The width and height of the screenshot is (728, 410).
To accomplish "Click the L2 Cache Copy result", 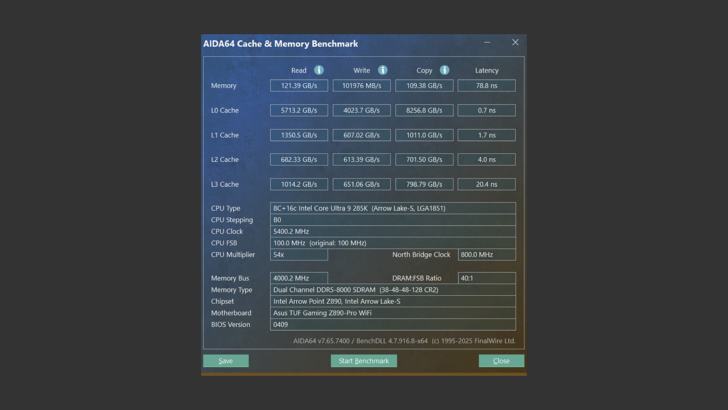I will pos(424,160).
